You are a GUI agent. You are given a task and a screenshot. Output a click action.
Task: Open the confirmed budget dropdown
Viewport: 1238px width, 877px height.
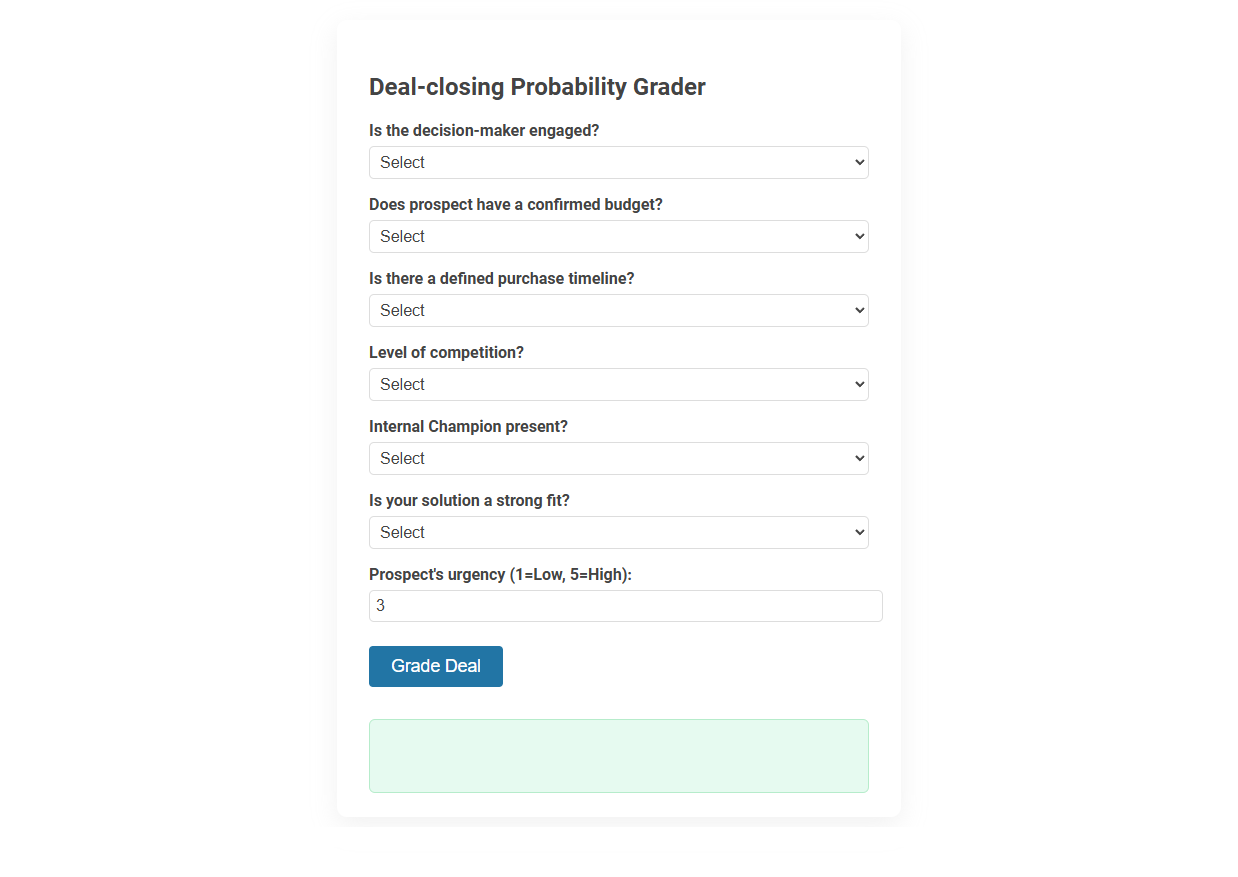point(618,236)
